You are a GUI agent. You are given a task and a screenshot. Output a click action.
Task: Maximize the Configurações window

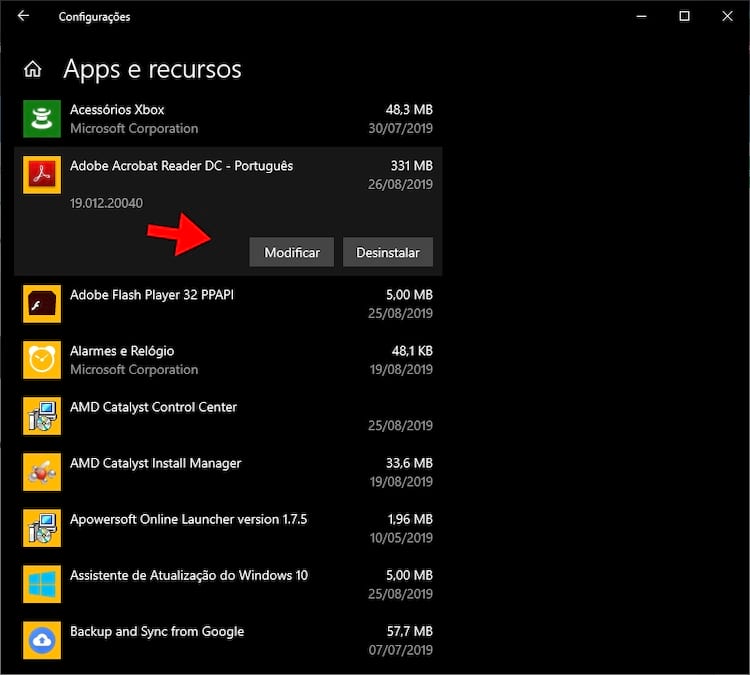tap(684, 16)
